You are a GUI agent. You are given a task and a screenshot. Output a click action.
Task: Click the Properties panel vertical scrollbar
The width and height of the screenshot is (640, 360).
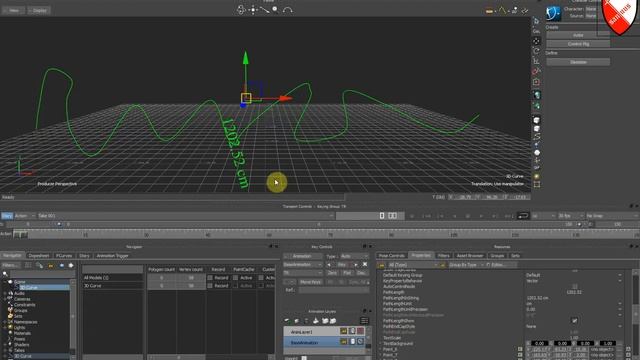636,313
